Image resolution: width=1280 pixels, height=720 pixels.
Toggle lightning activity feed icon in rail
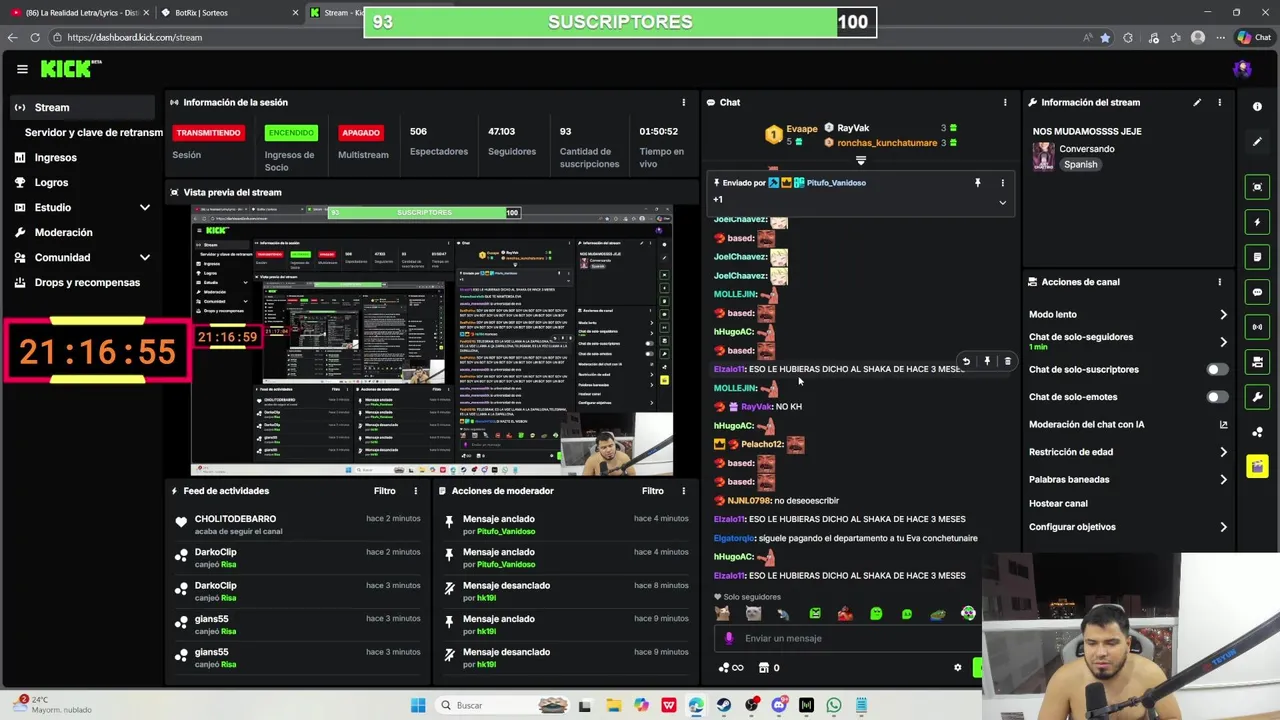pyautogui.click(x=1257, y=222)
